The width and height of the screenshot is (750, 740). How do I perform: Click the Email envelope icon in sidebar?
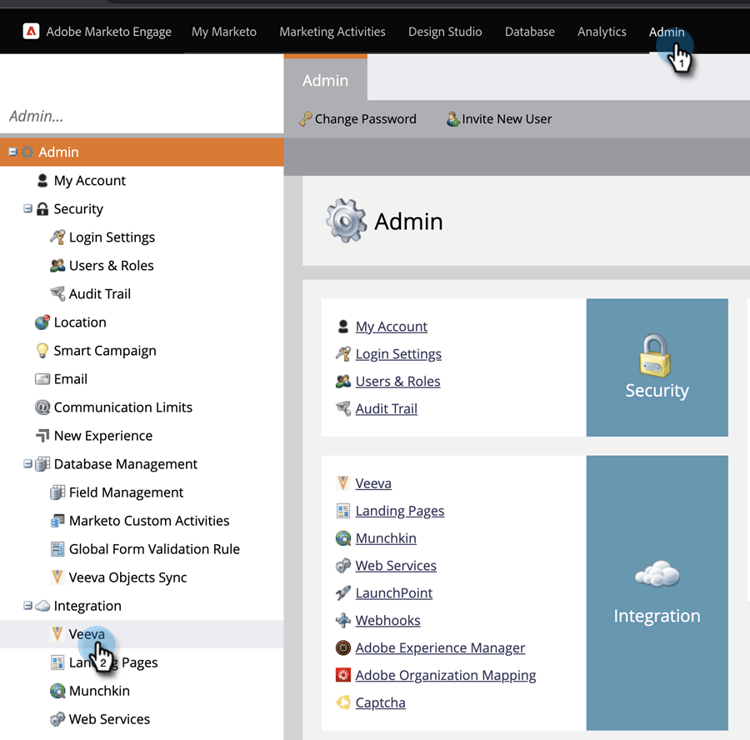pyautogui.click(x=42, y=379)
